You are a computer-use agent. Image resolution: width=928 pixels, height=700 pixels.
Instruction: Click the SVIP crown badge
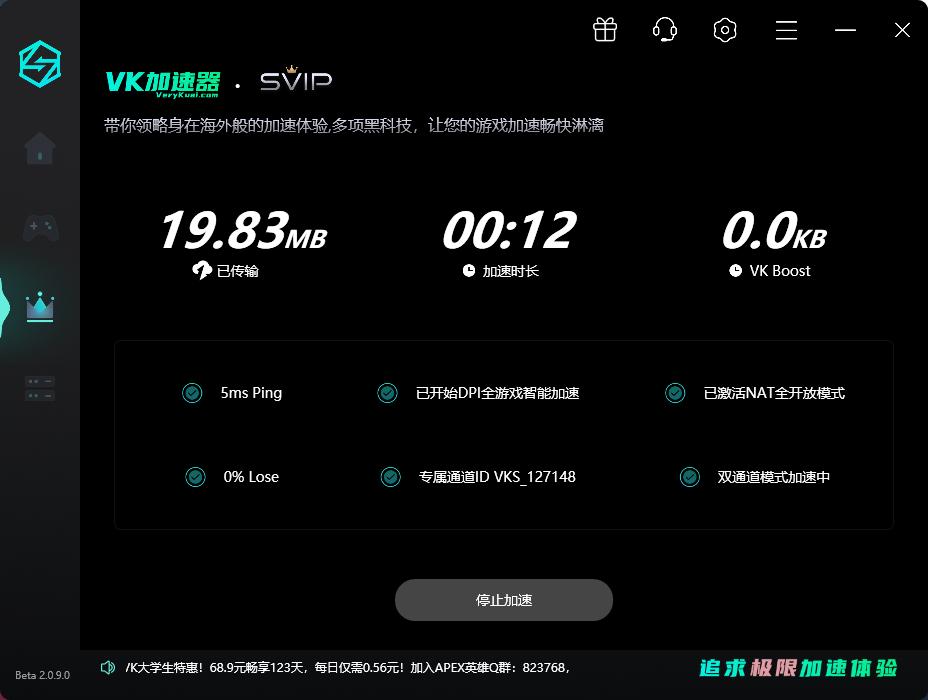click(x=296, y=79)
